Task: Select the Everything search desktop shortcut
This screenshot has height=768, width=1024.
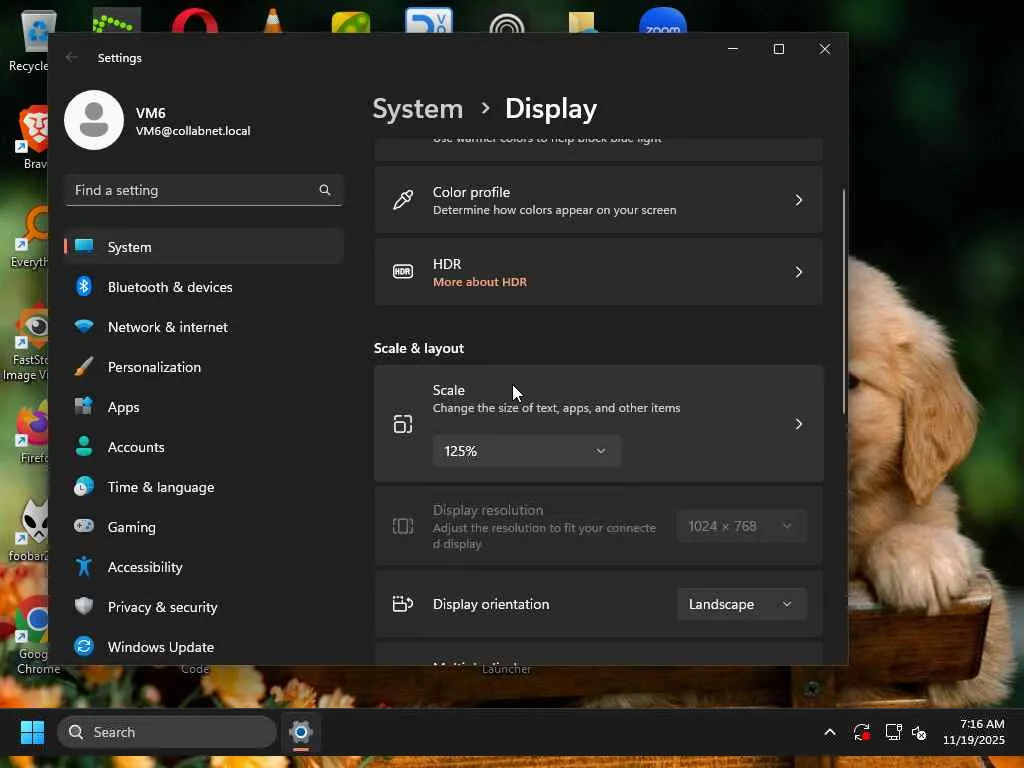Action: coord(29,236)
